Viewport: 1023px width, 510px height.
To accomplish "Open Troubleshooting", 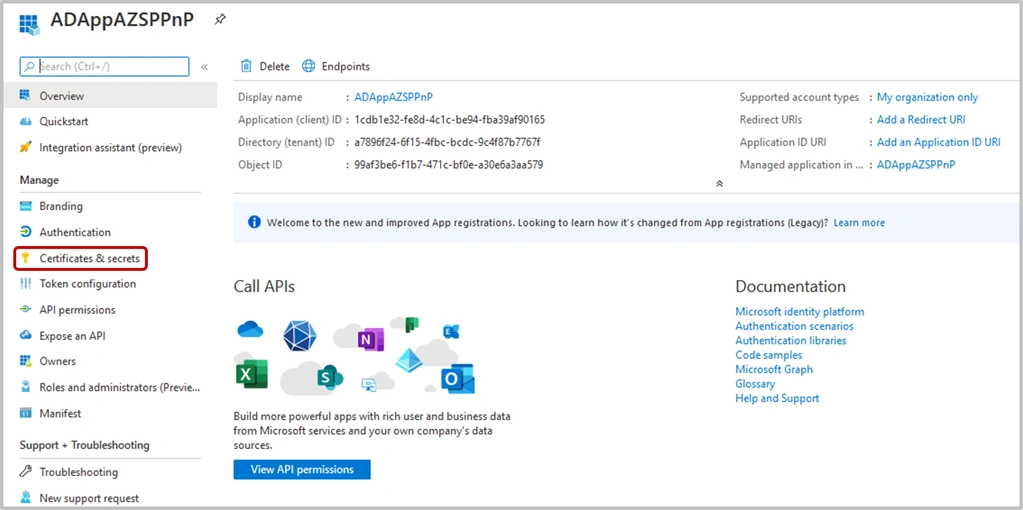I will [79, 472].
